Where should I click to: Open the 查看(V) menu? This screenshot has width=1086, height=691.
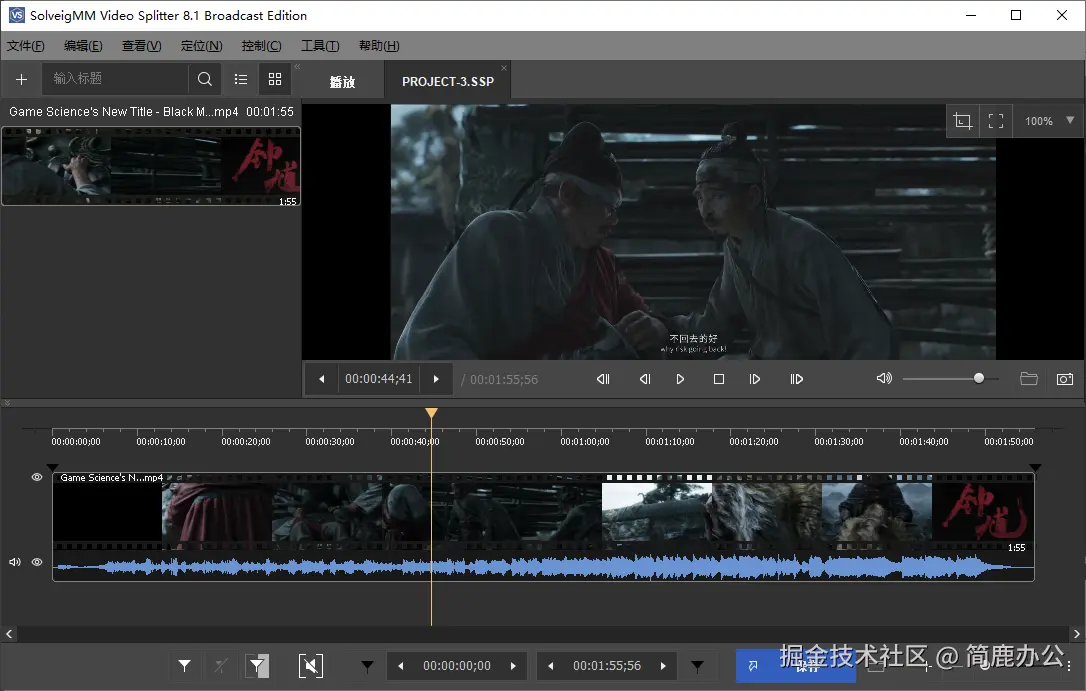(x=141, y=46)
